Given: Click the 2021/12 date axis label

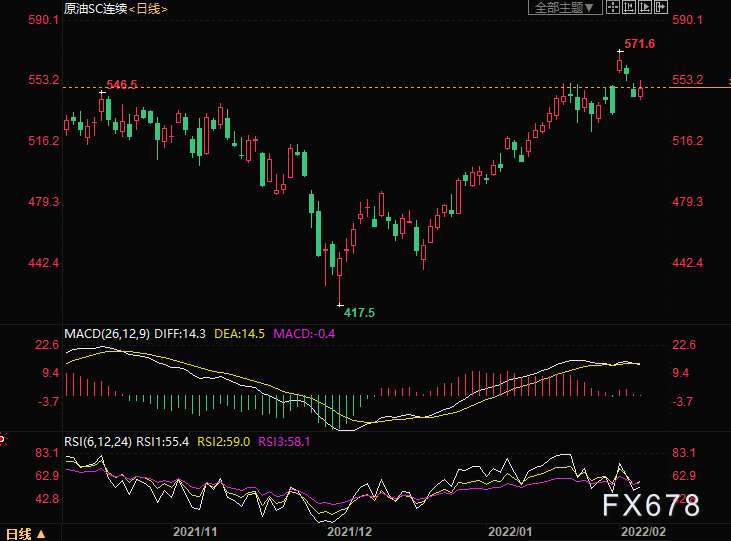Looking at the screenshot, I should tap(350, 532).
